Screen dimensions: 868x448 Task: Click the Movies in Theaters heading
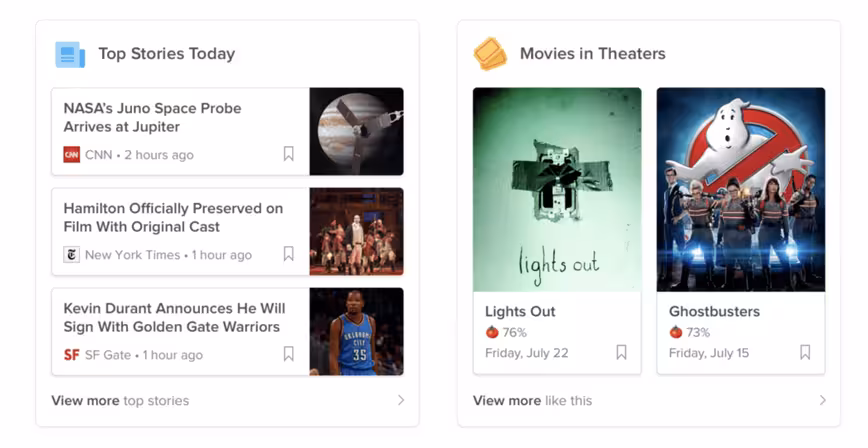click(592, 54)
